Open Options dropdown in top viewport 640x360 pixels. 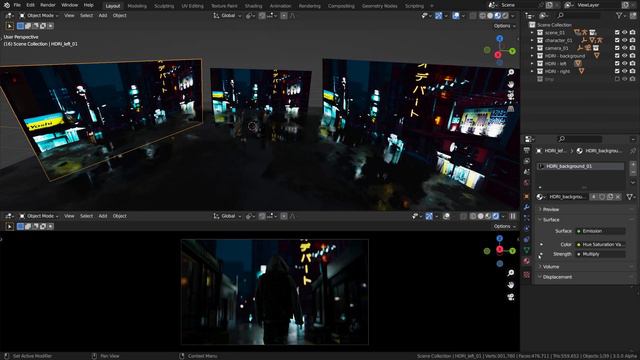pos(504,26)
